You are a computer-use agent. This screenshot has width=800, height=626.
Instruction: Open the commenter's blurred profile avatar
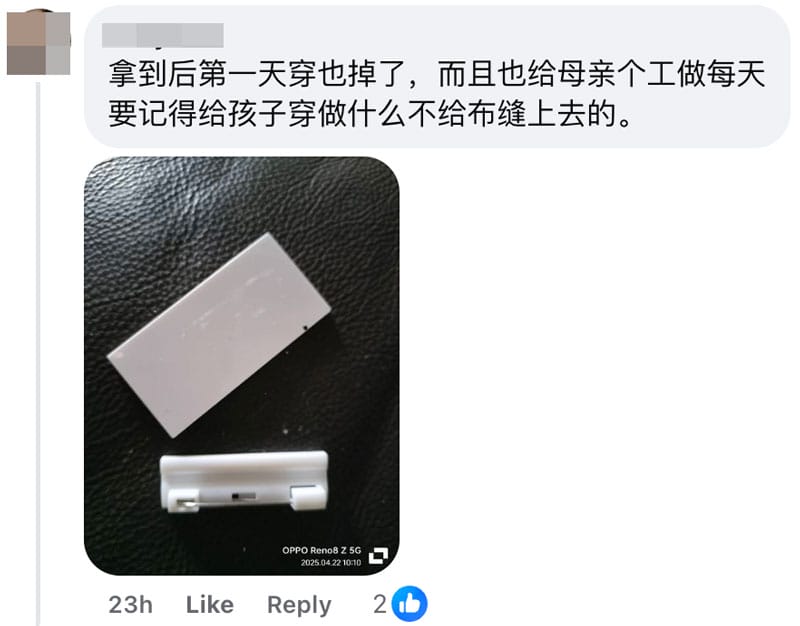39,42
